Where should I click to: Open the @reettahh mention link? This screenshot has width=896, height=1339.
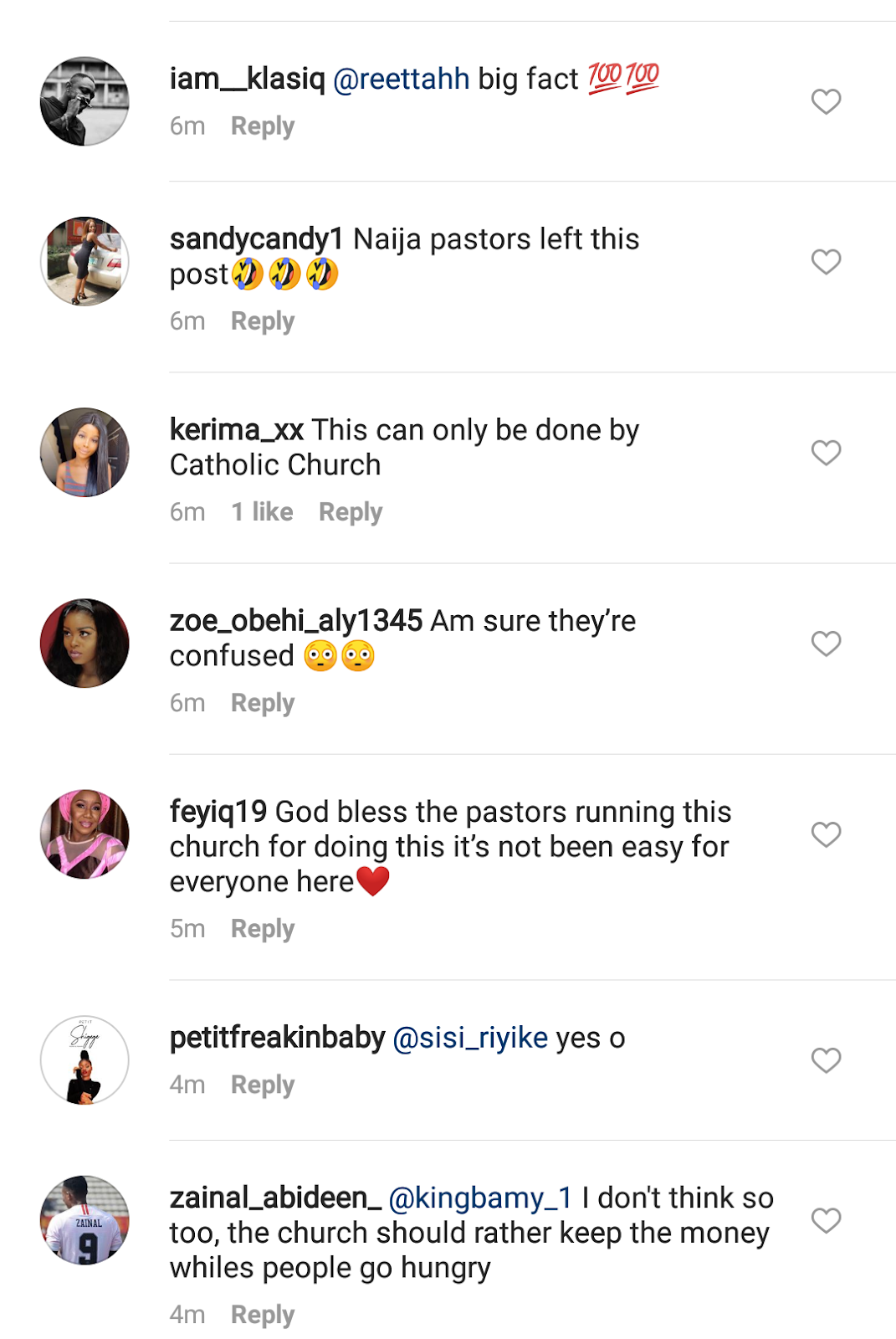pos(402,79)
